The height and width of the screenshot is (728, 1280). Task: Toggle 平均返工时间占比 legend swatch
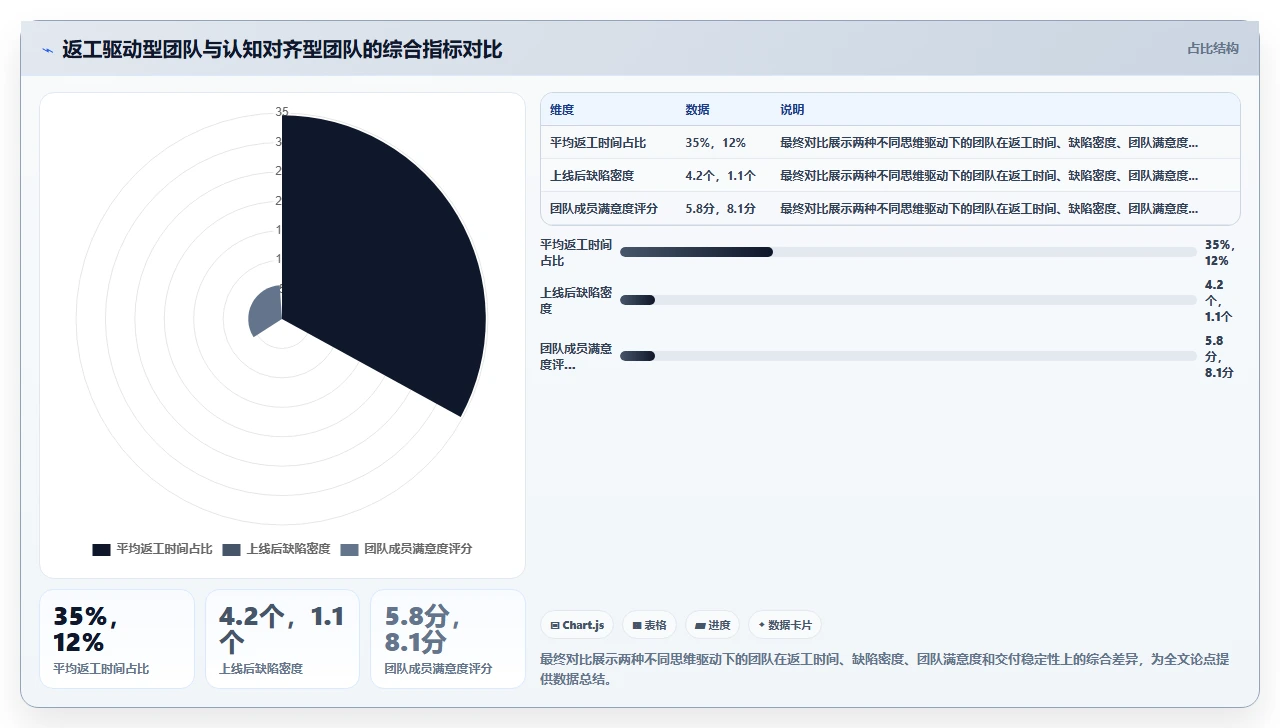tap(101, 549)
